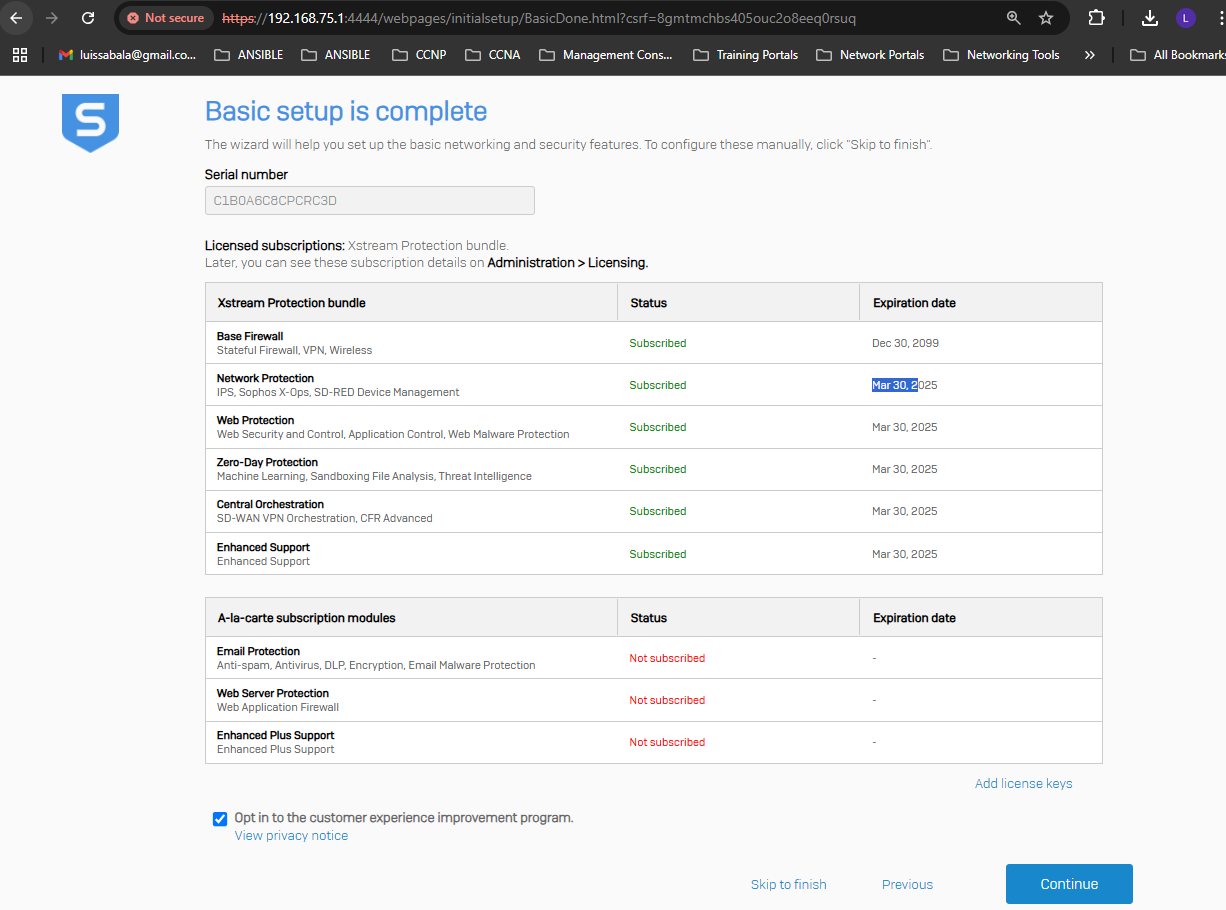Open the Training Portals bookmark folder
The width and height of the screenshot is (1226, 910).
pyautogui.click(x=745, y=55)
